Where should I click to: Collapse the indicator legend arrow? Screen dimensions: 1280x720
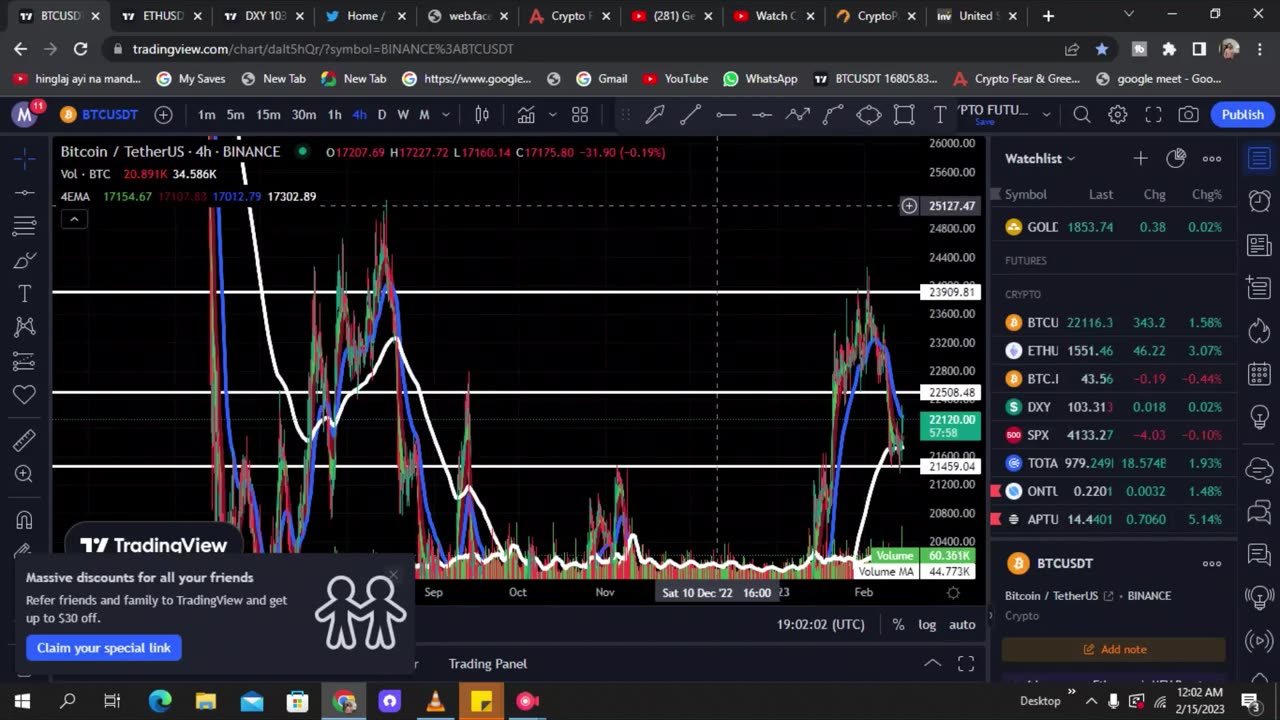(74, 219)
